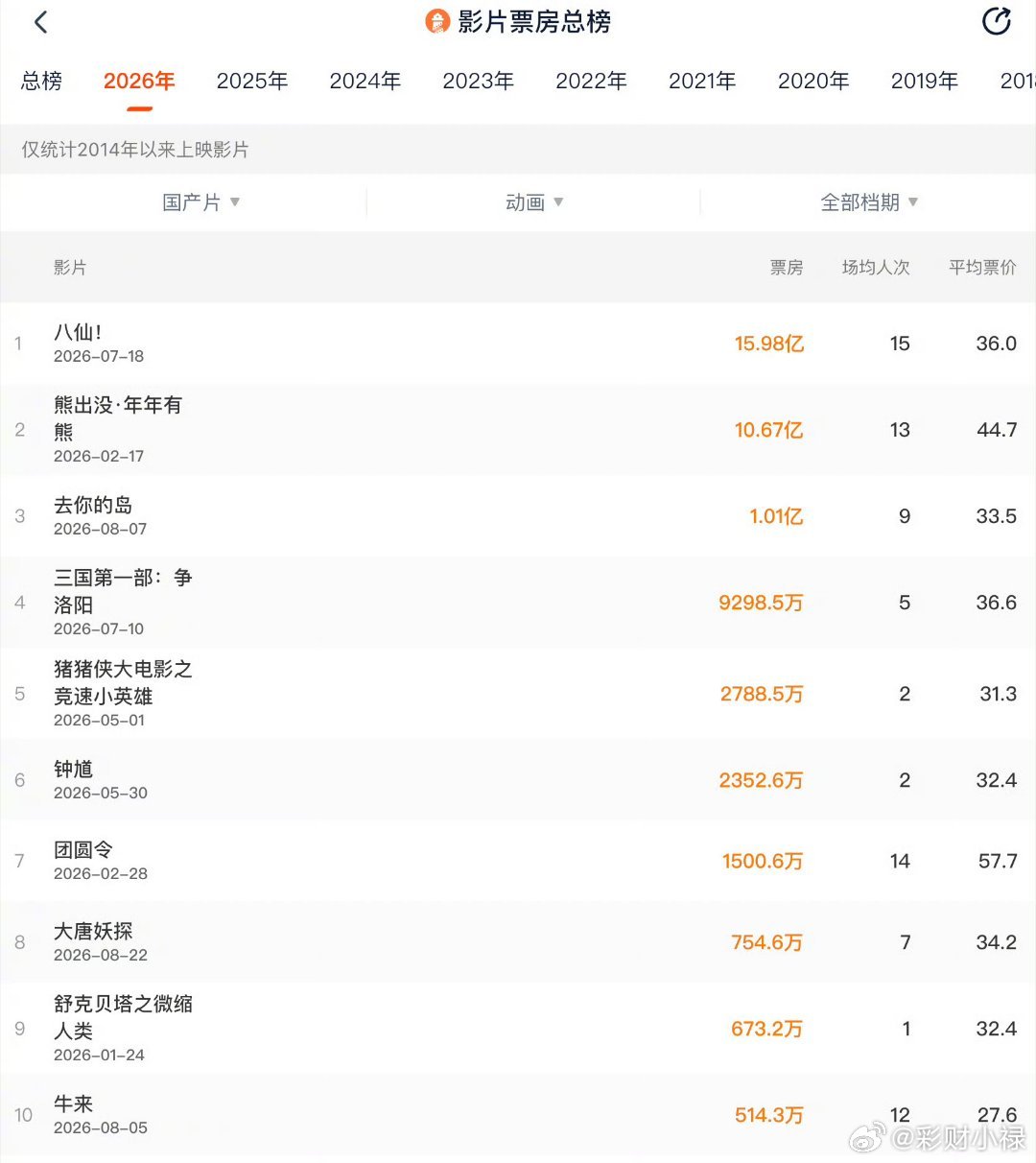Select the 2026年 tab

(x=139, y=81)
